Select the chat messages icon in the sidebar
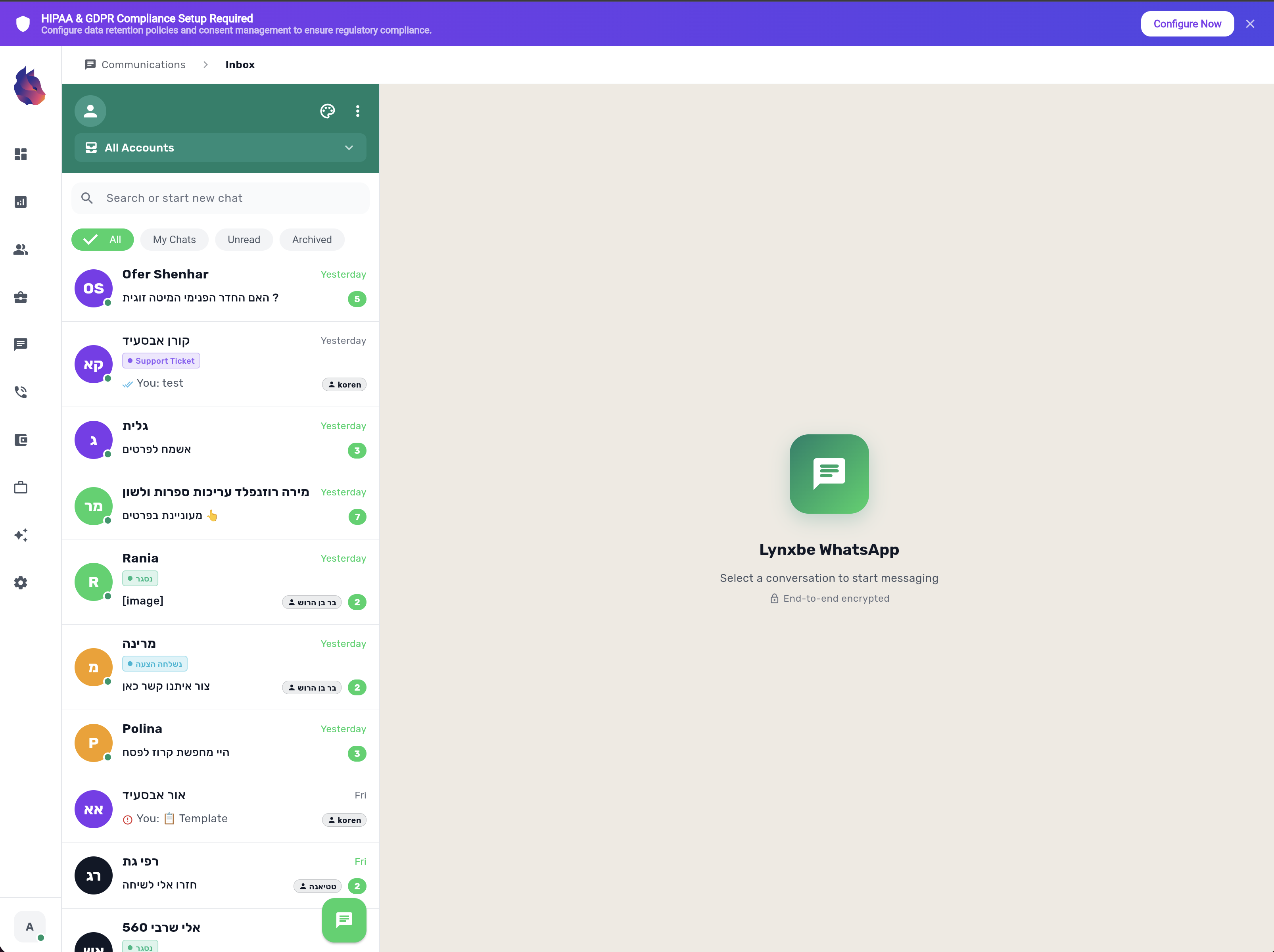 21,344
